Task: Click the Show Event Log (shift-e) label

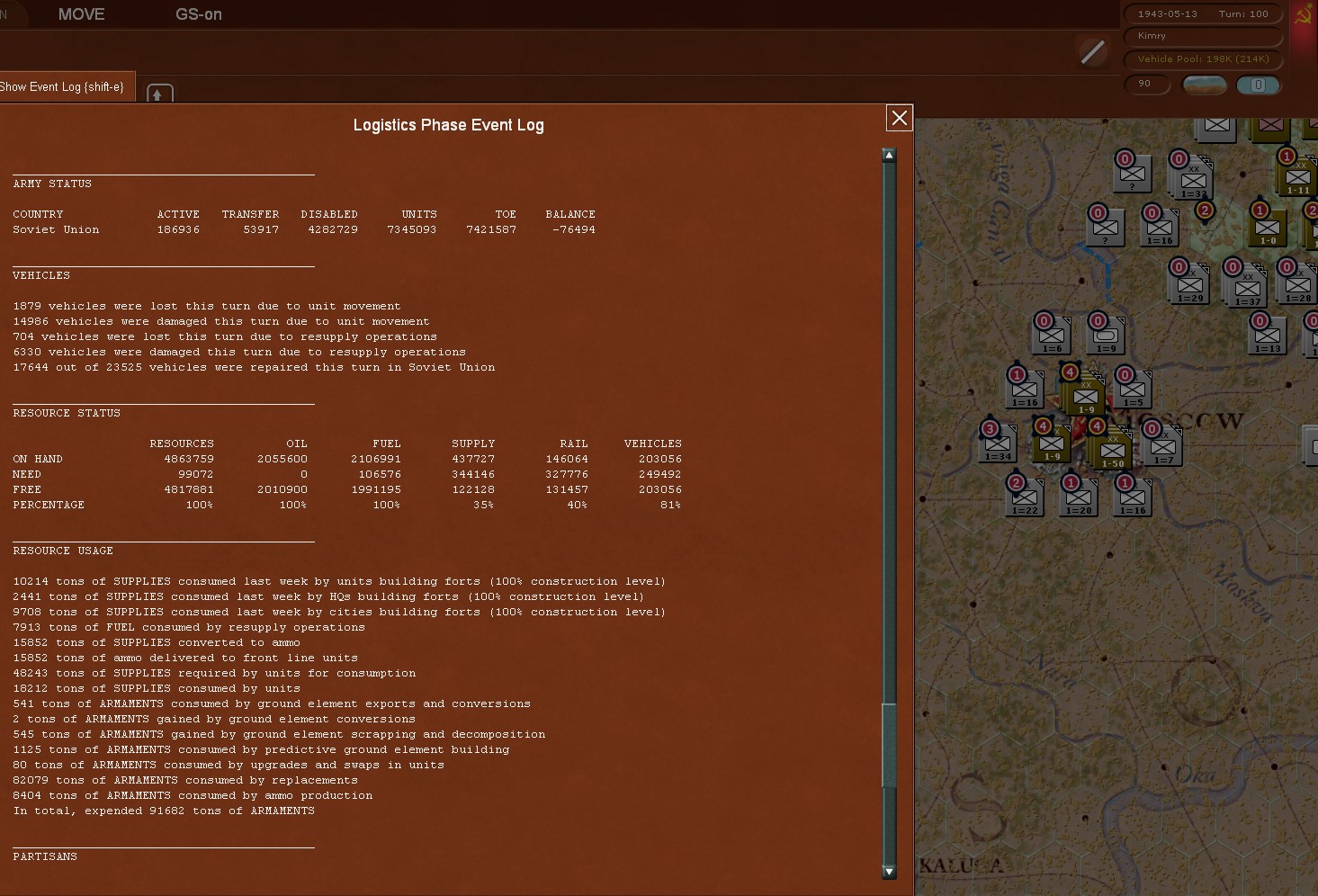Action: 62,86
